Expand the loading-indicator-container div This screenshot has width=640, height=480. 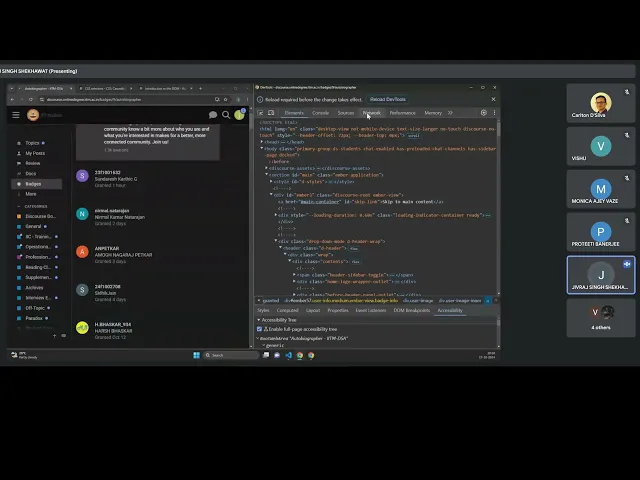pos(276,215)
